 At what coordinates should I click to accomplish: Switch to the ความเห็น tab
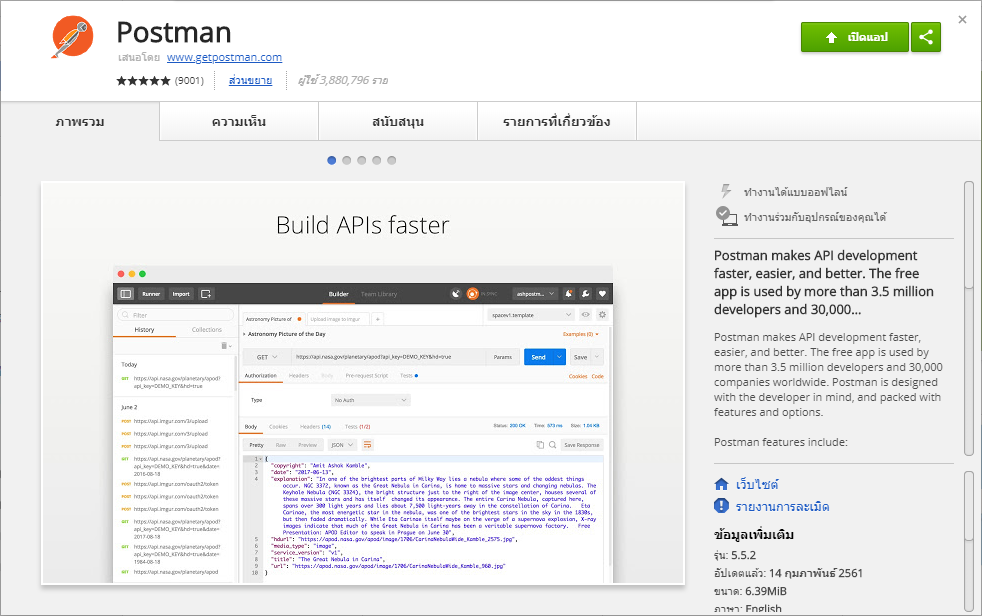point(240,120)
